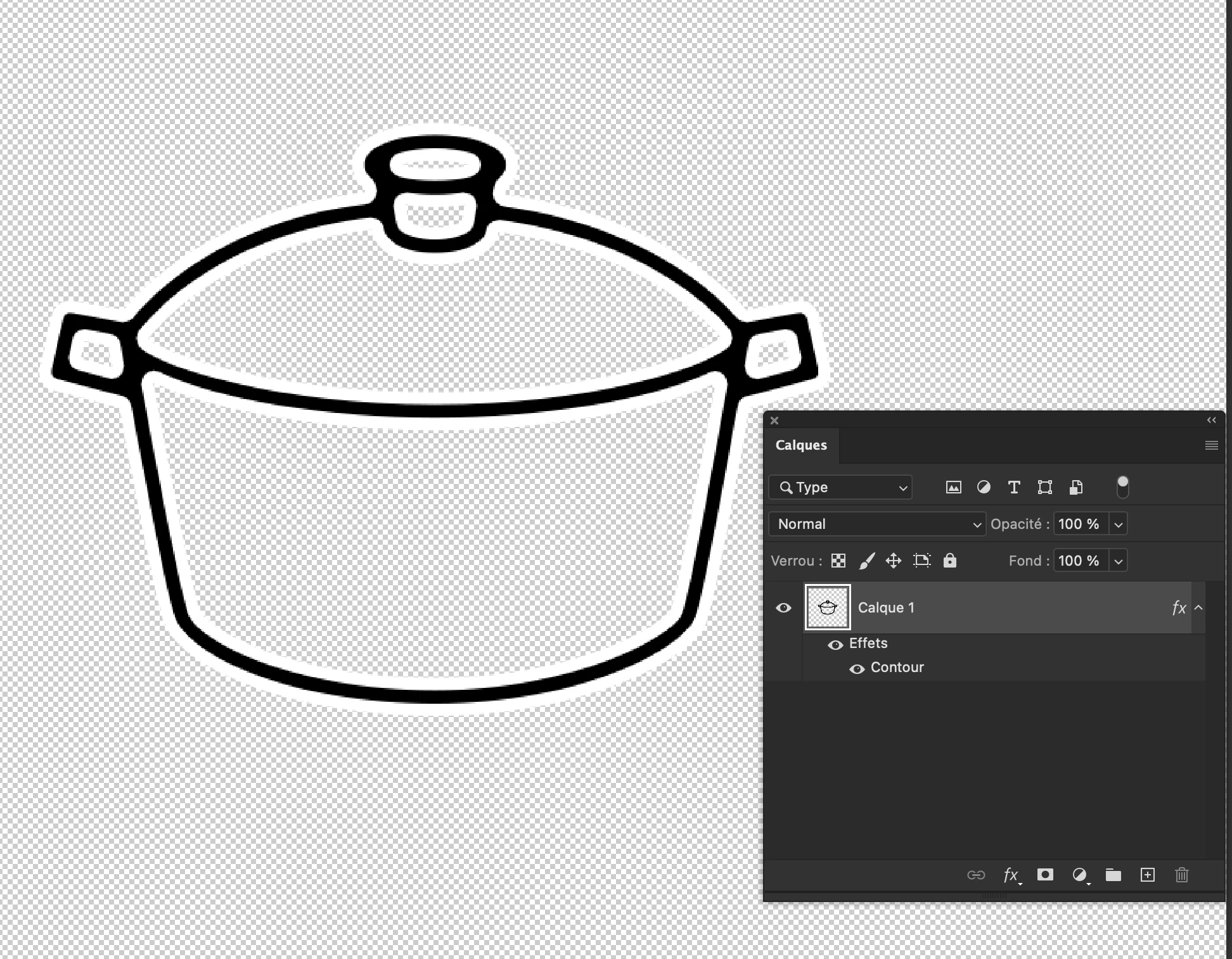Toggle Effets visibility eye
The width and height of the screenshot is (1232, 959).
click(x=835, y=645)
